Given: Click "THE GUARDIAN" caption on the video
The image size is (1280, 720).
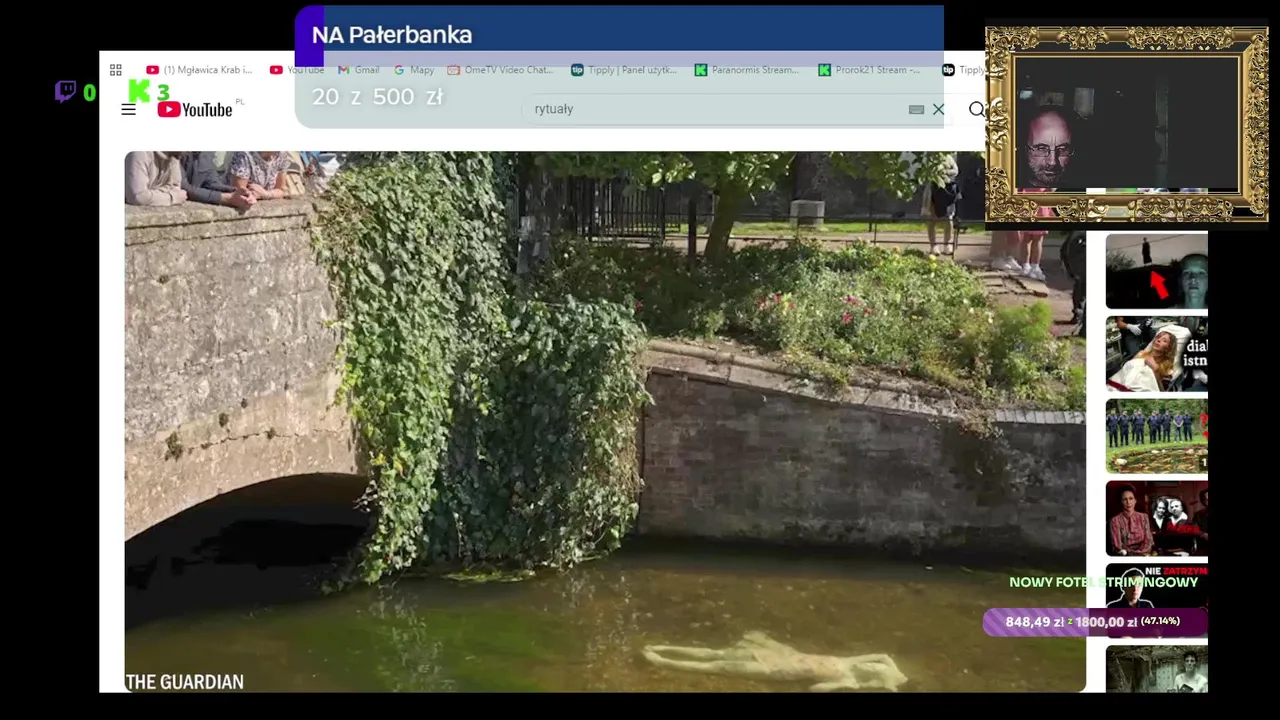Looking at the screenshot, I should [185, 682].
